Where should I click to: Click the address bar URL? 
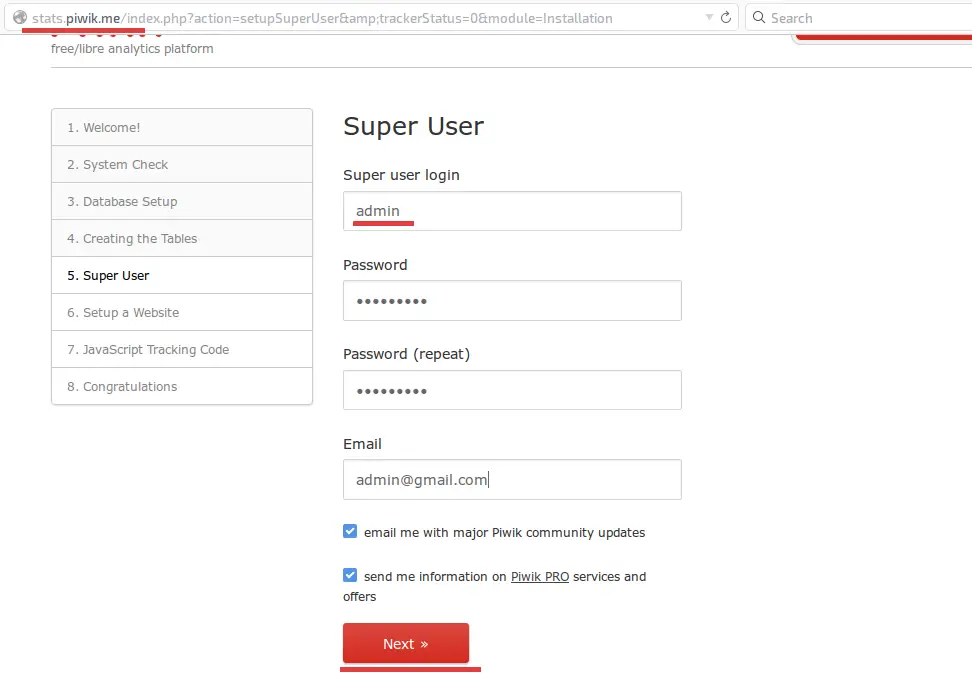[x=322, y=19]
